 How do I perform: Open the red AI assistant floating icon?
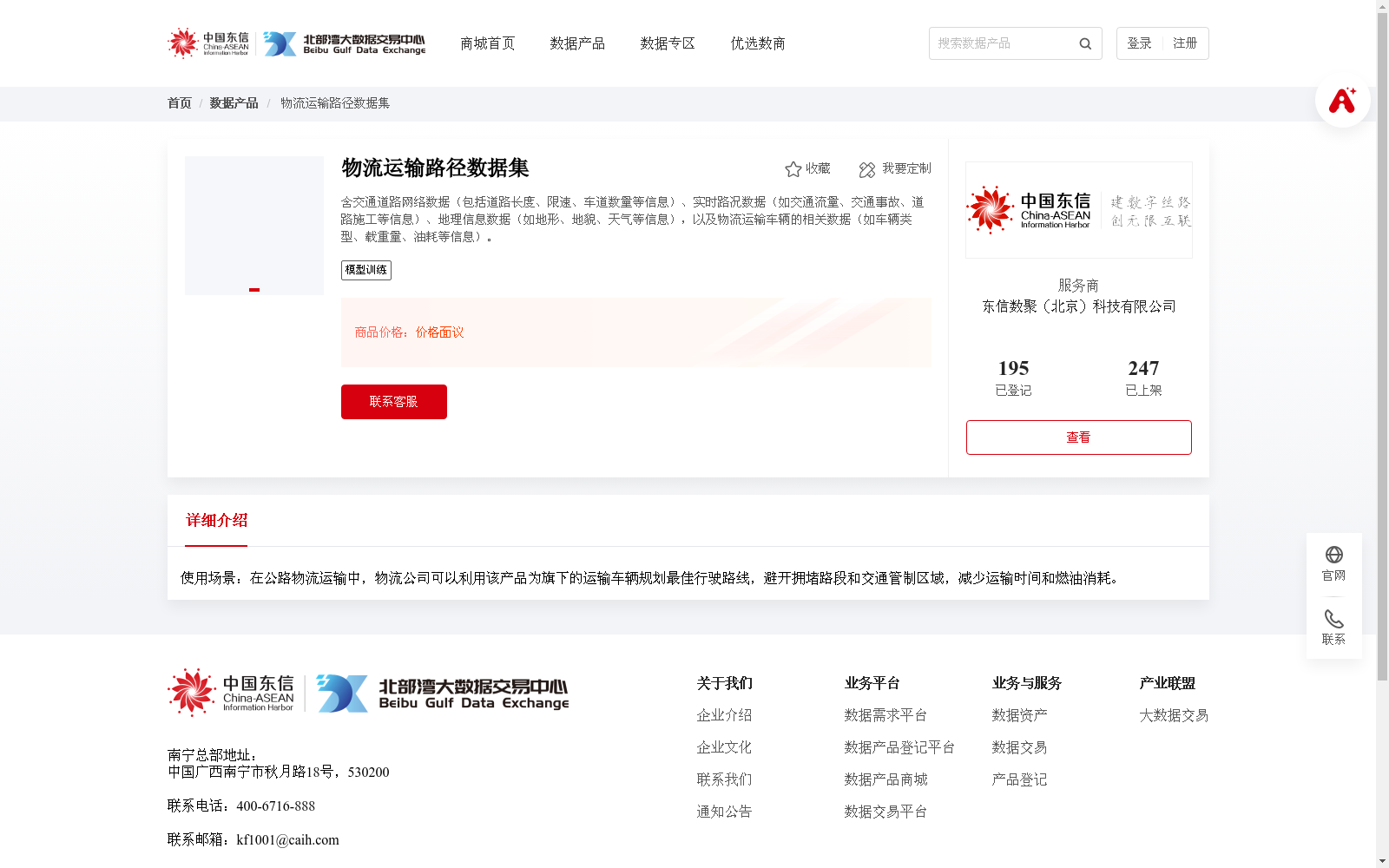click(x=1342, y=100)
